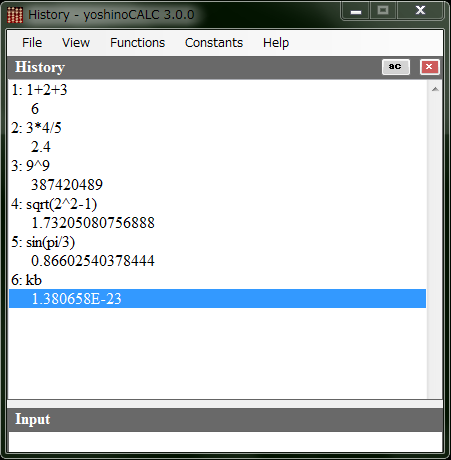Open the Functions menu

(137, 43)
